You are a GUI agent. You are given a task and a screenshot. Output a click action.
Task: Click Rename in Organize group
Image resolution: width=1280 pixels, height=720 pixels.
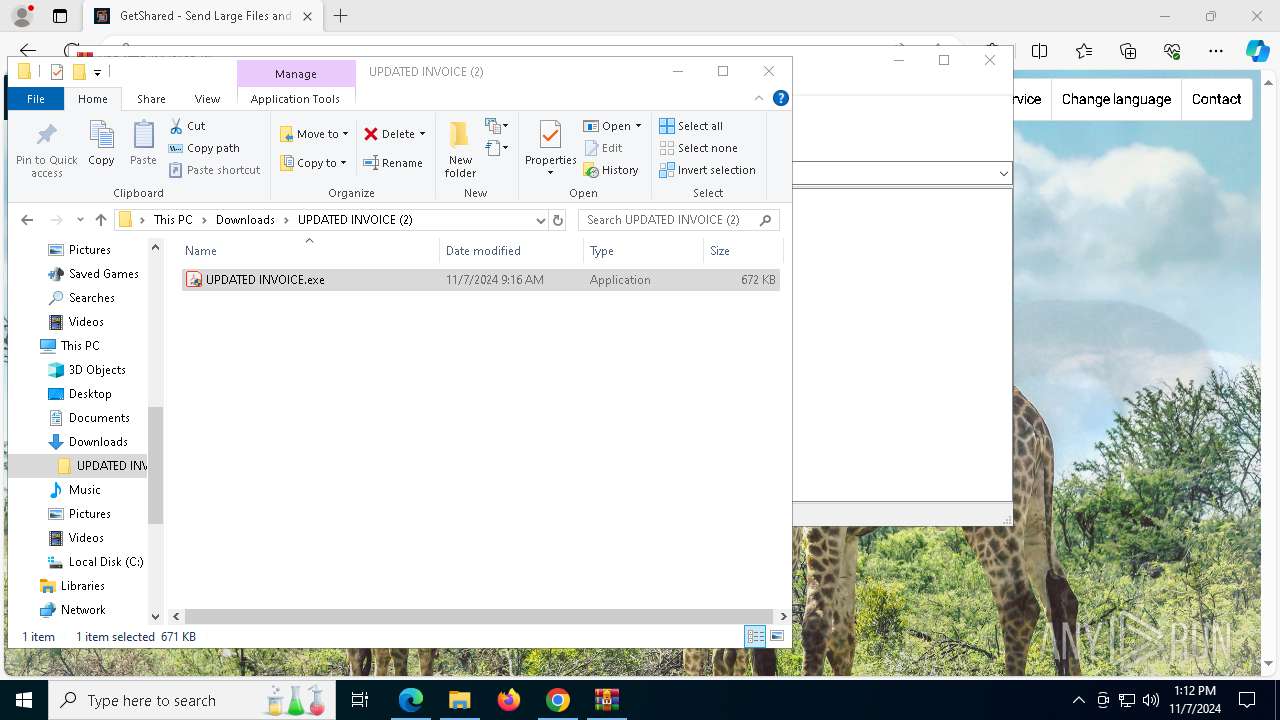coord(393,163)
